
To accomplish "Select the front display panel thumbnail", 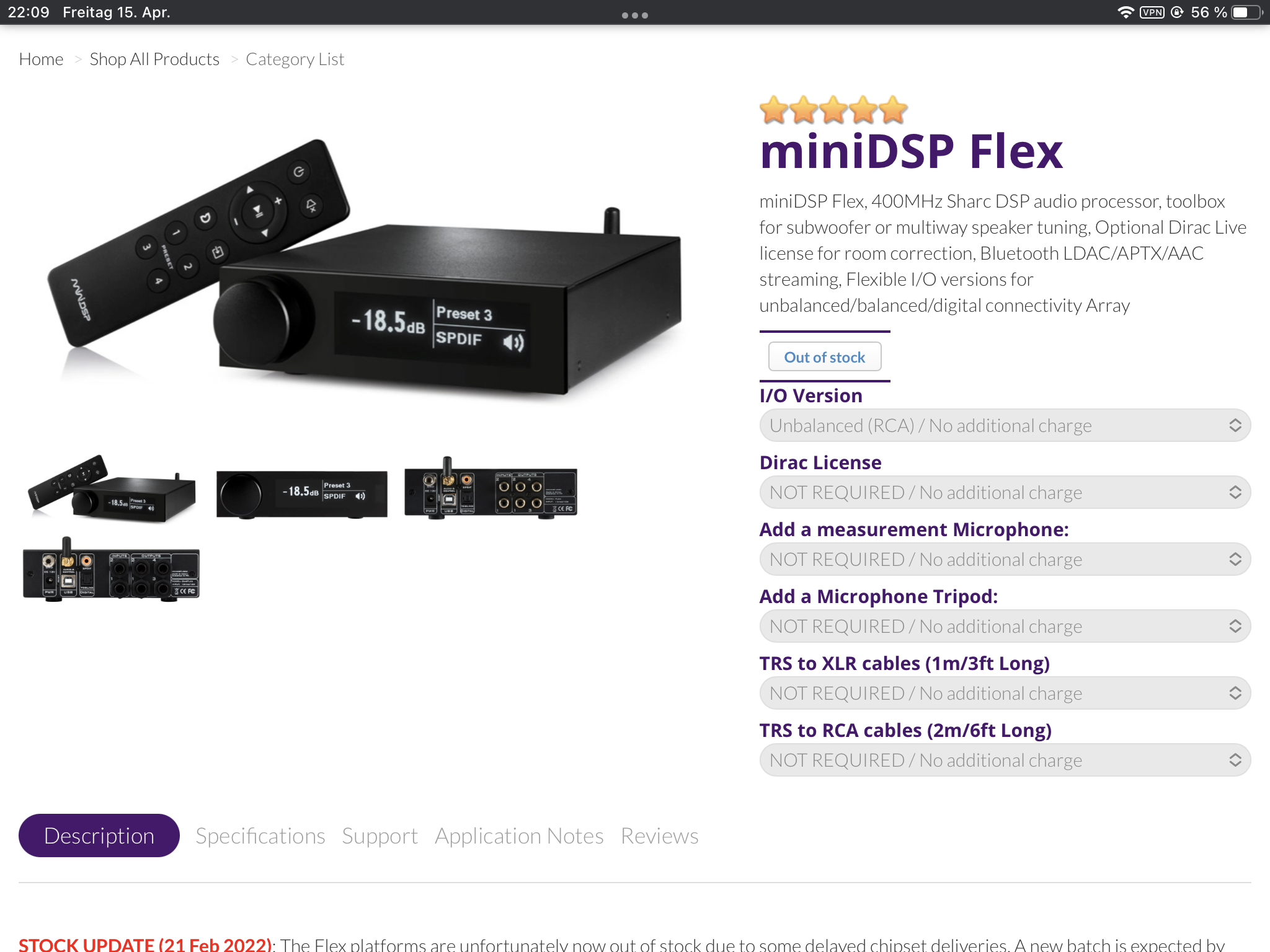I will tap(301, 493).
